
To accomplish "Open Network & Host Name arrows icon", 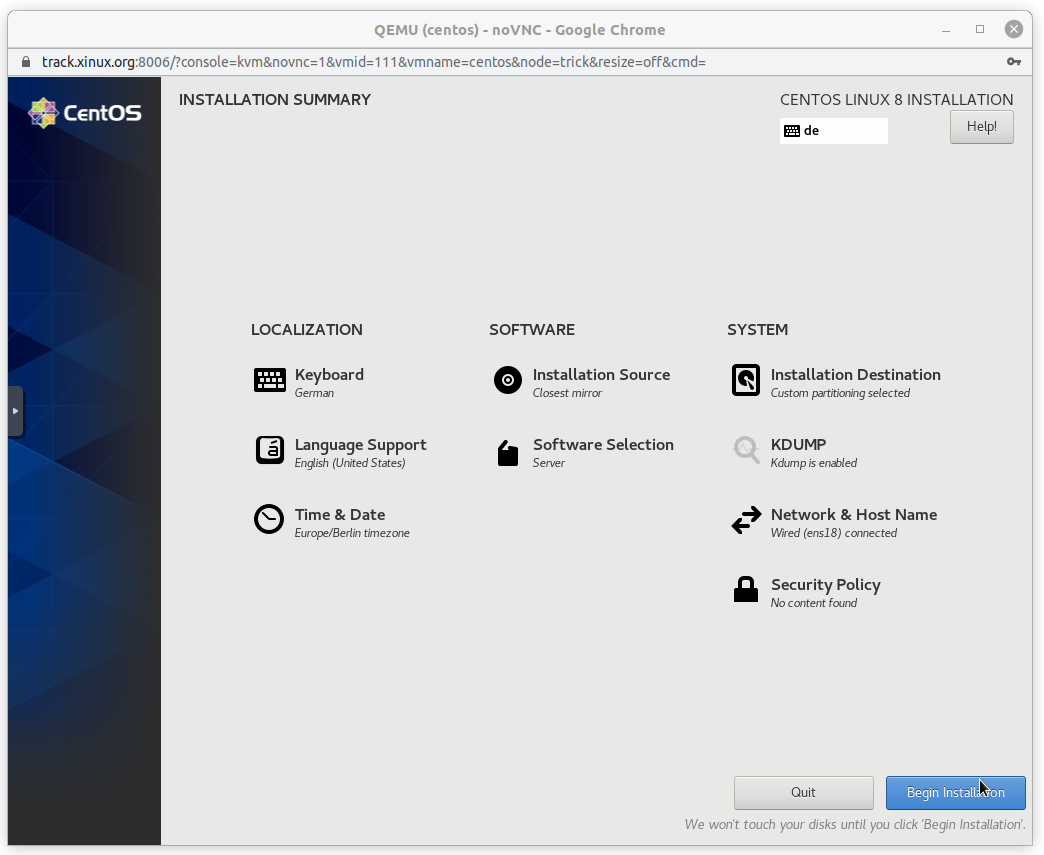I will (x=746, y=521).
